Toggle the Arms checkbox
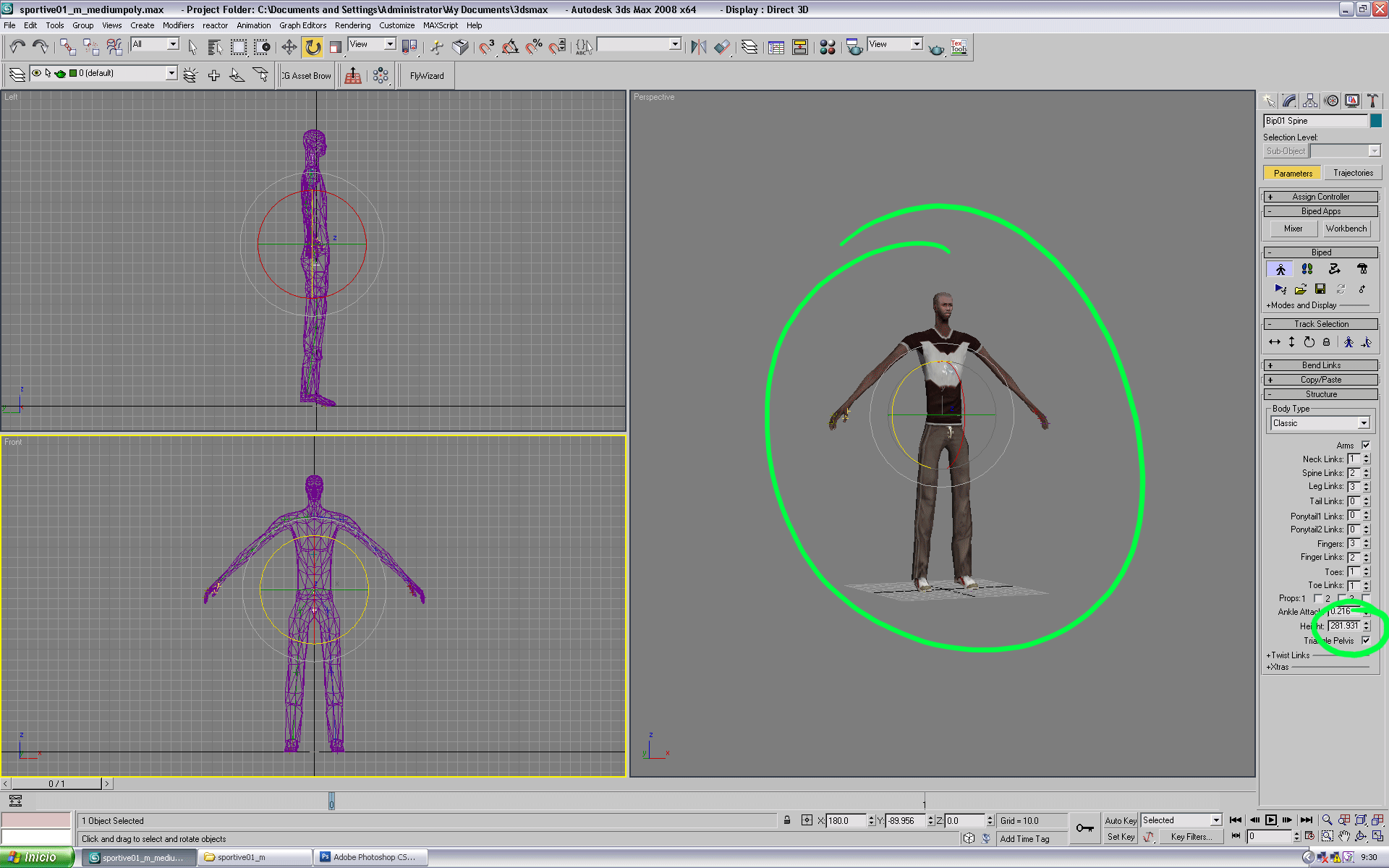The height and width of the screenshot is (868, 1389). (x=1366, y=445)
